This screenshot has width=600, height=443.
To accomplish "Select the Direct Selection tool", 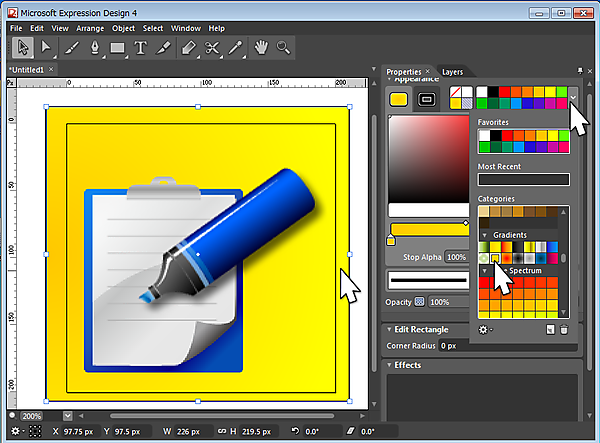I will (45, 47).
